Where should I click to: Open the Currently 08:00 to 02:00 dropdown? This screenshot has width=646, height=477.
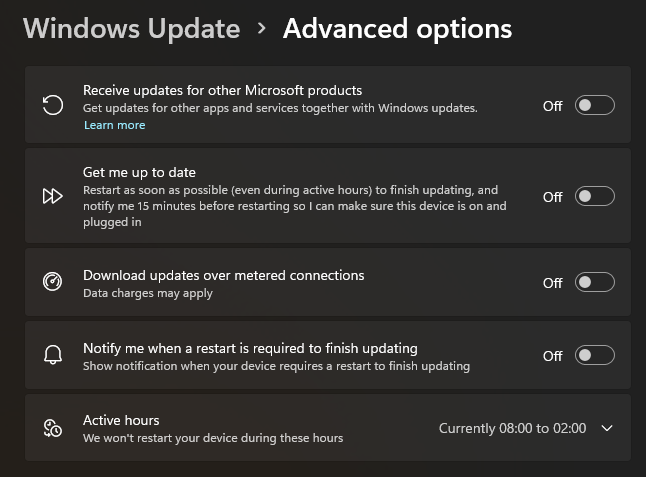pyautogui.click(x=512, y=428)
